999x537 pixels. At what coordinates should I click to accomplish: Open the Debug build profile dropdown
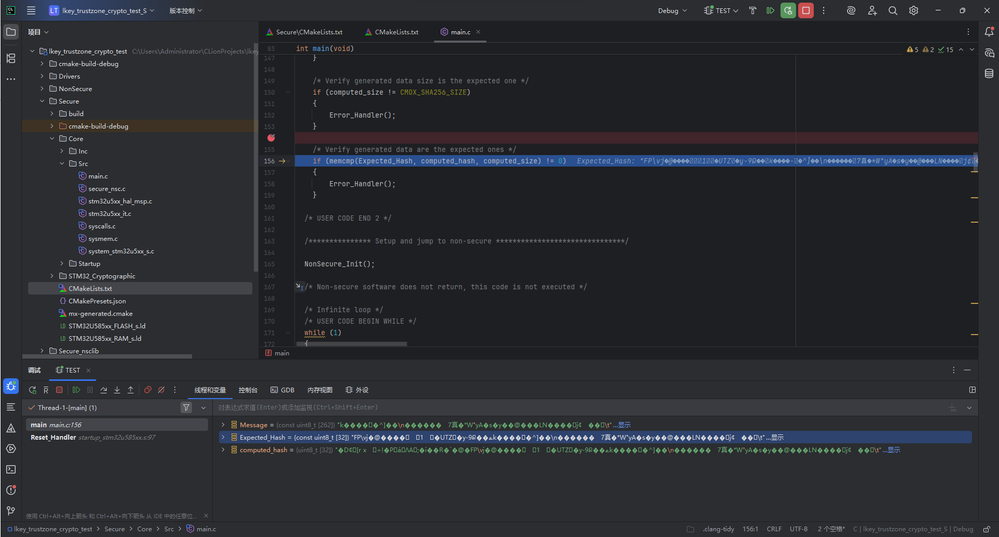672,11
